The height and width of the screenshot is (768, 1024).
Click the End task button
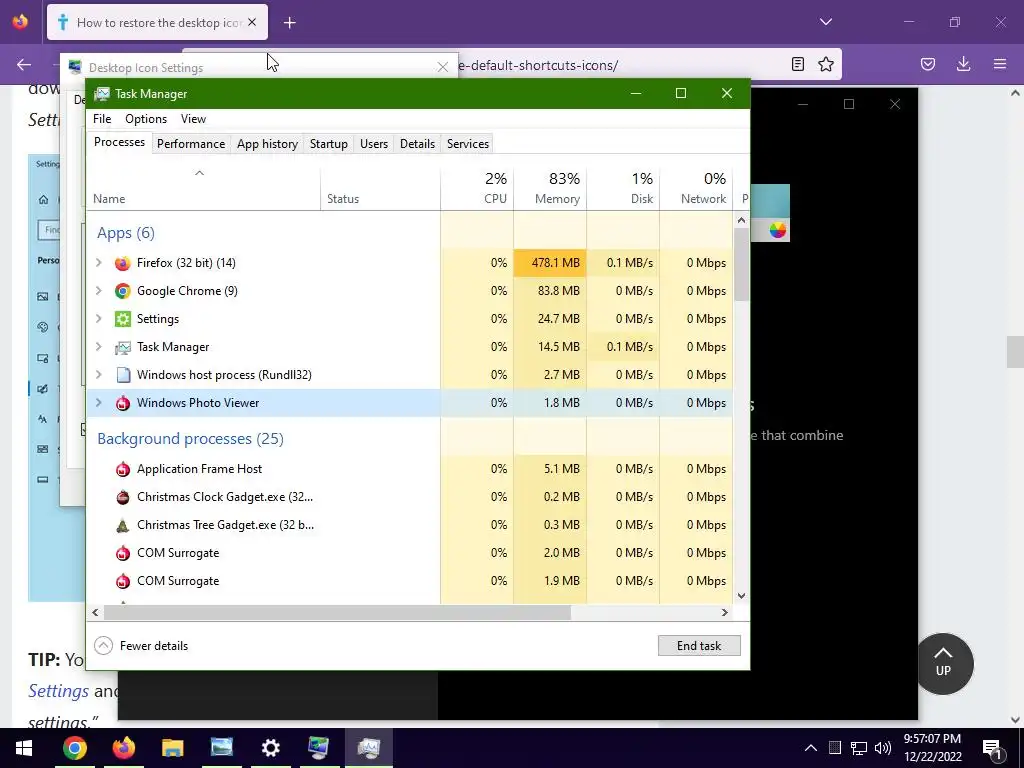699,646
